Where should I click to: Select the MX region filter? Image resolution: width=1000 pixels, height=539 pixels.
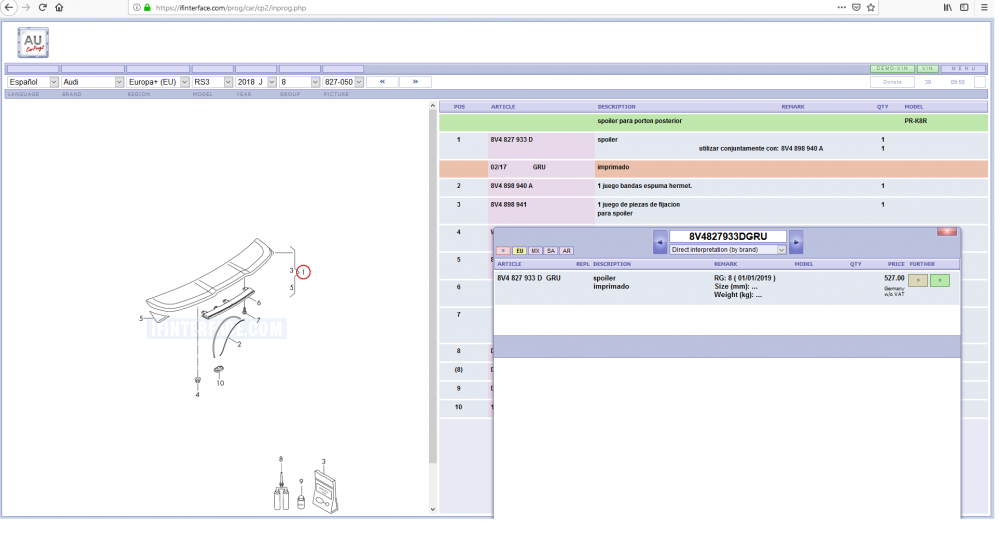535,251
